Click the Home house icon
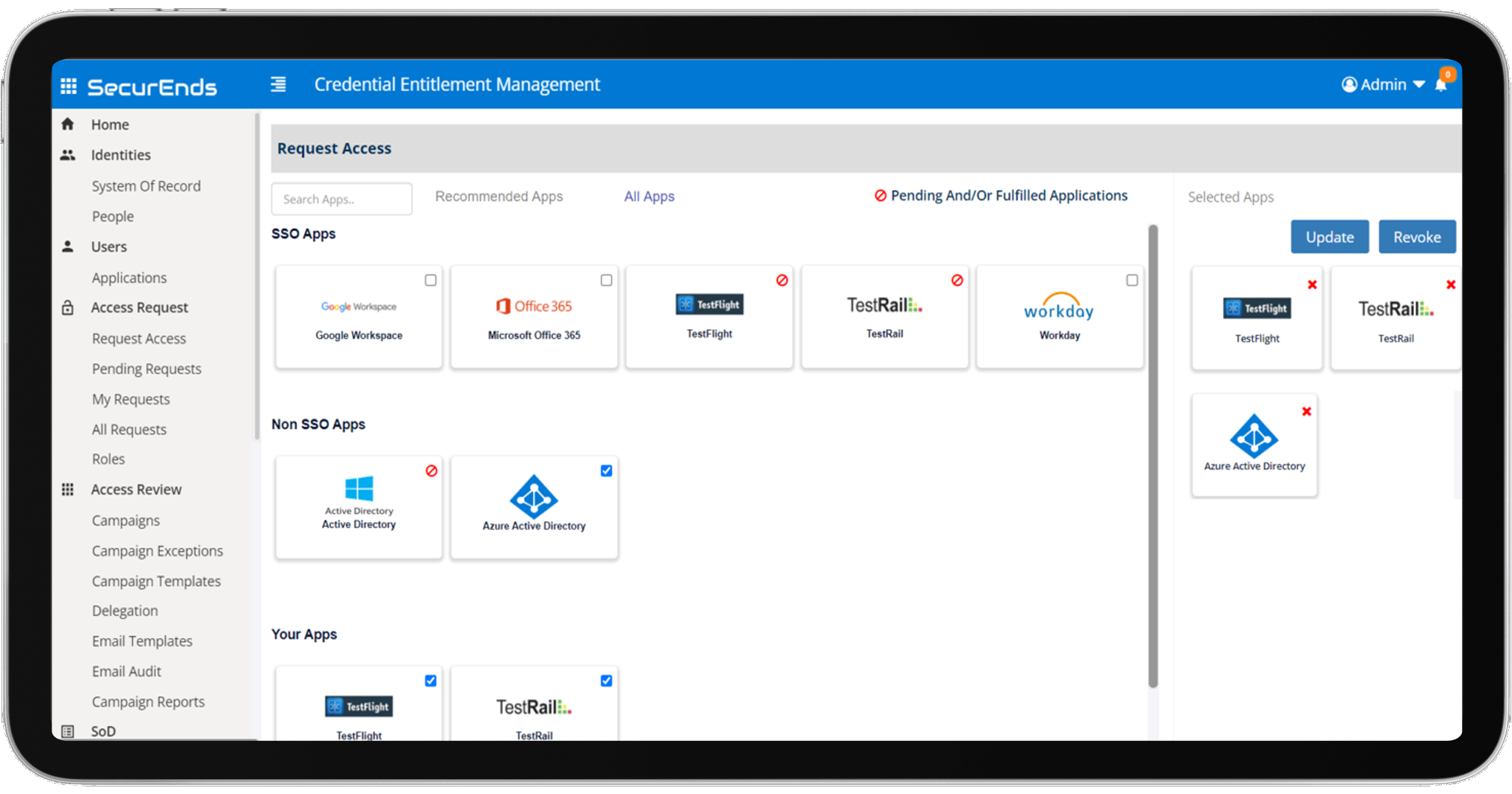The height and width of the screenshot is (794, 1512). point(67,124)
